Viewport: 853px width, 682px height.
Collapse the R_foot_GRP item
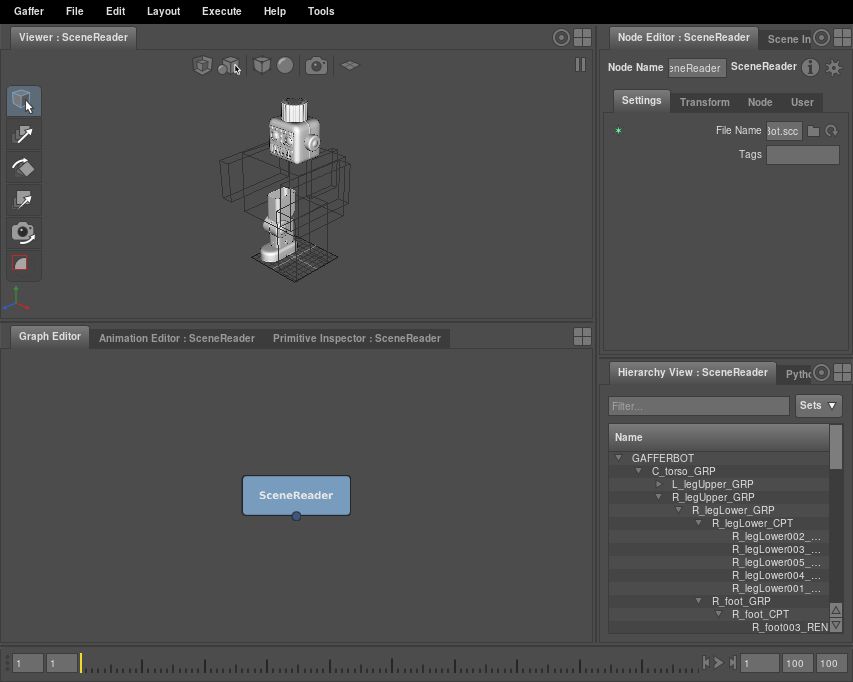699,601
